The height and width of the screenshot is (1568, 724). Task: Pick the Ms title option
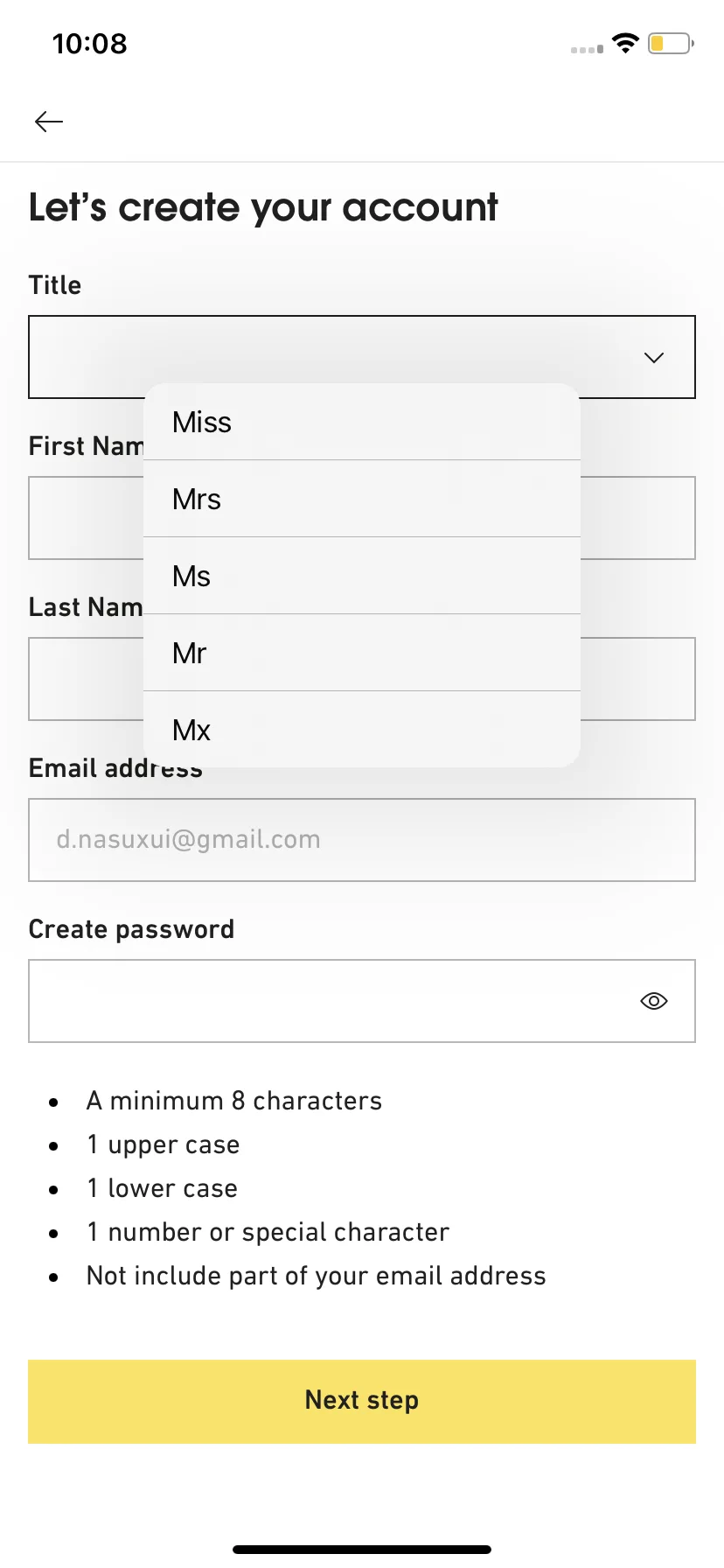[x=362, y=576]
